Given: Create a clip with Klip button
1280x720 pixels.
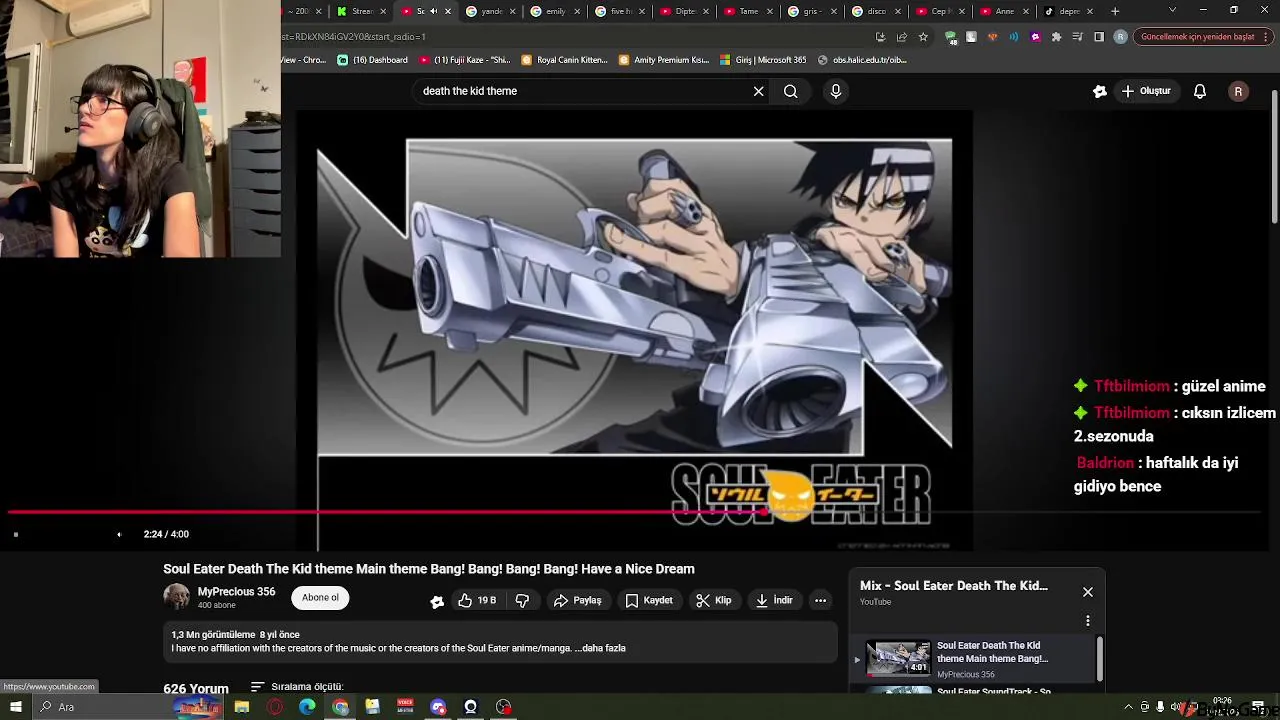Looking at the screenshot, I should (x=714, y=600).
